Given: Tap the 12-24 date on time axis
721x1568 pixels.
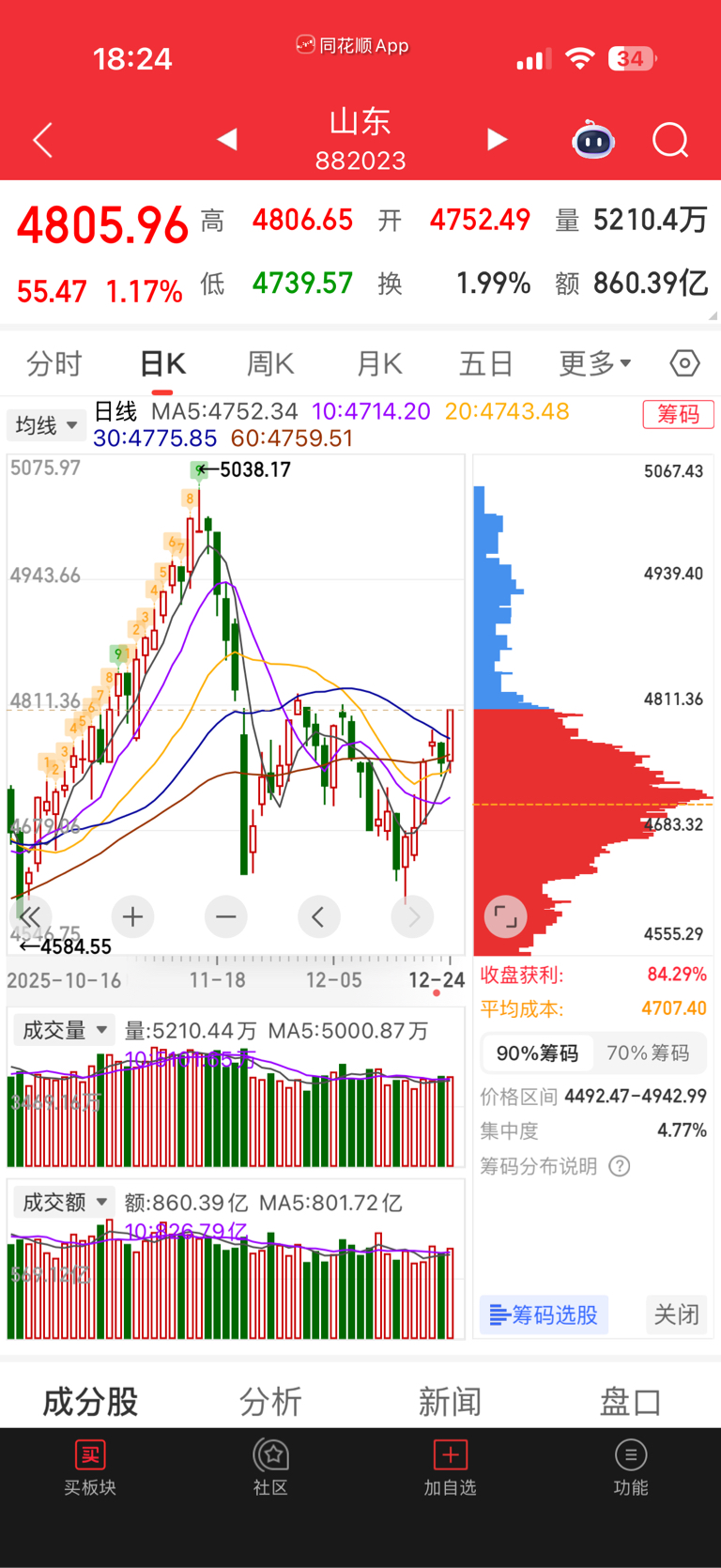Looking at the screenshot, I should (x=437, y=979).
